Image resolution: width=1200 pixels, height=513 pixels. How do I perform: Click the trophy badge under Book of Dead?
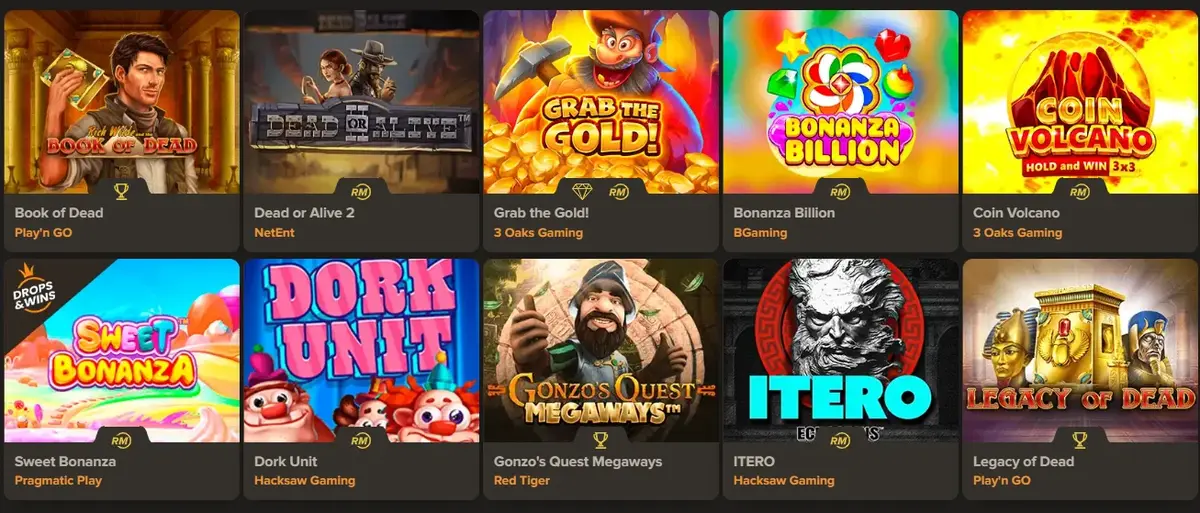pos(122,190)
